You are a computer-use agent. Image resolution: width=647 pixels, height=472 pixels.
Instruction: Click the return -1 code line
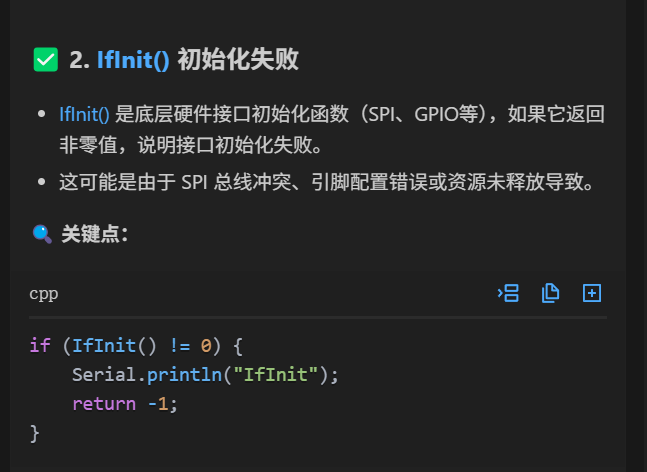(125, 404)
